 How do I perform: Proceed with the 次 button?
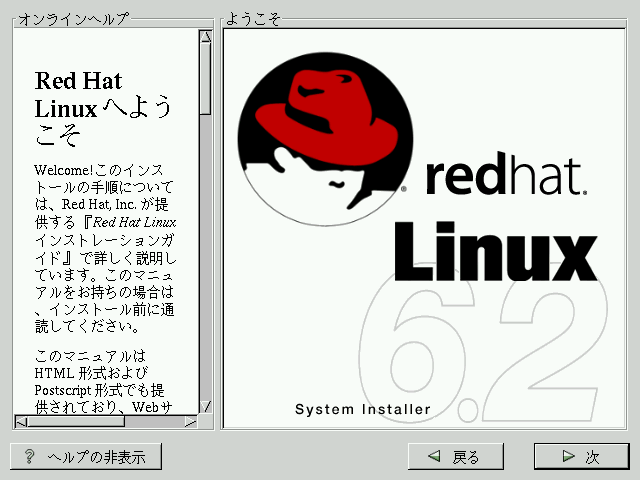[x=581, y=457]
